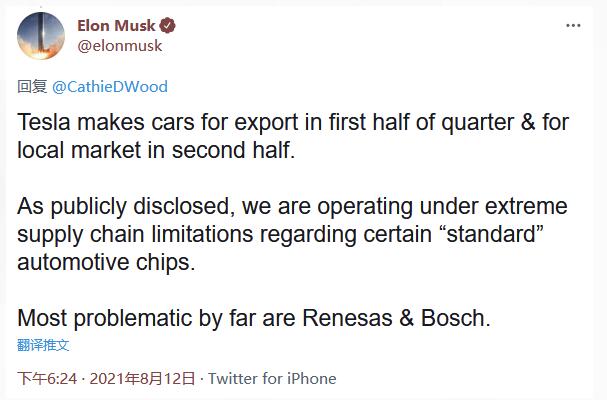Viewport: 607px width, 400px height.
Task: Visit the @elonmusk handle
Action: pos(120,46)
